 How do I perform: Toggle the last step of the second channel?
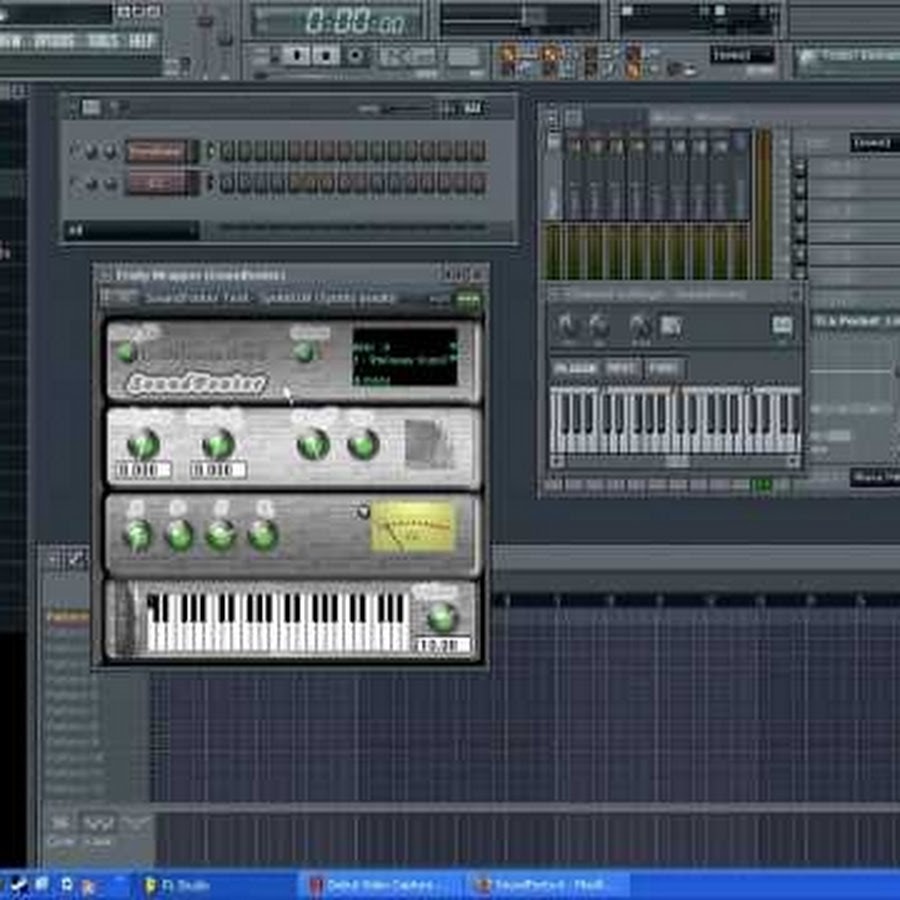[478, 183]
